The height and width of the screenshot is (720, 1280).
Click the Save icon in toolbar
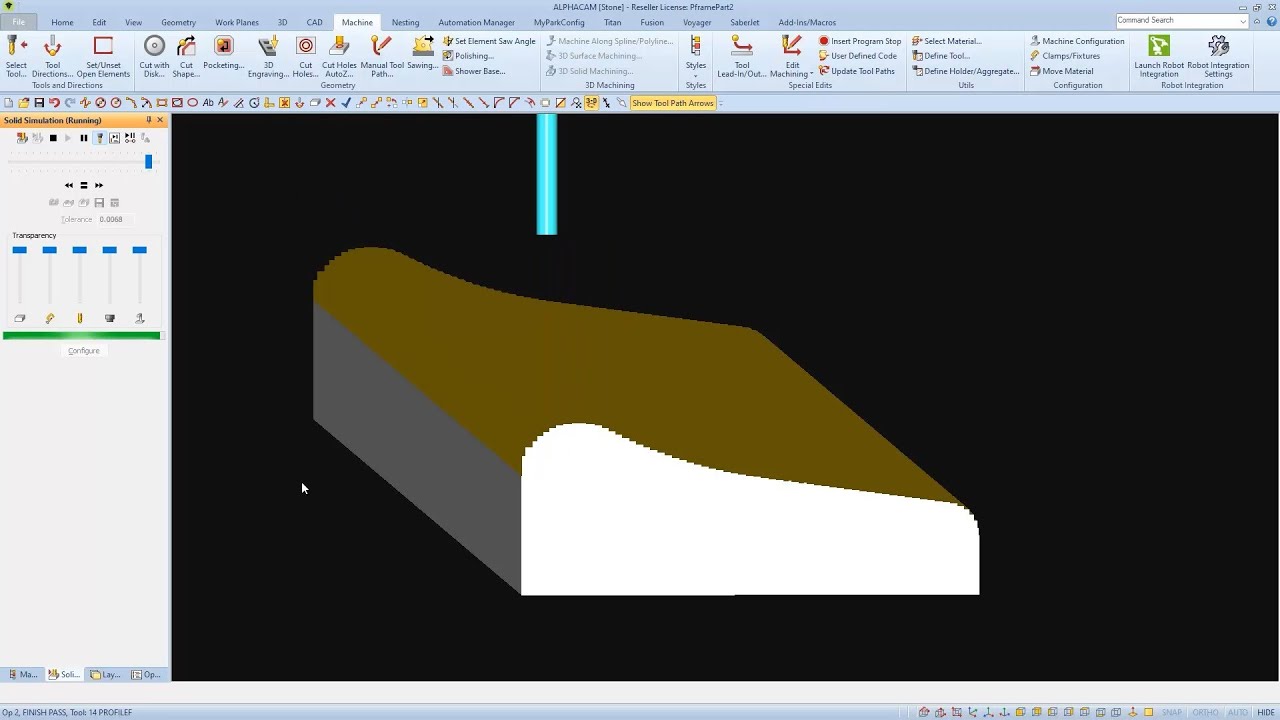[x=39, y=103]
